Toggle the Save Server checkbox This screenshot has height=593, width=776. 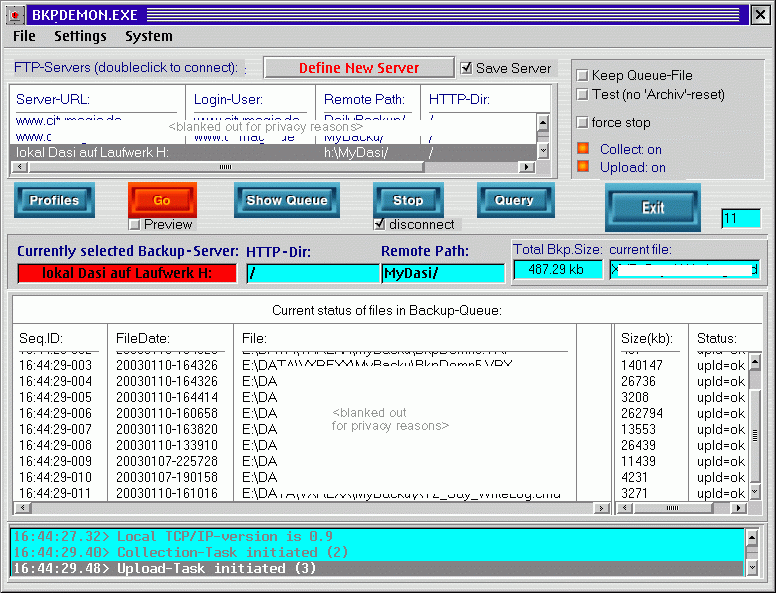[x=466, y=68]
